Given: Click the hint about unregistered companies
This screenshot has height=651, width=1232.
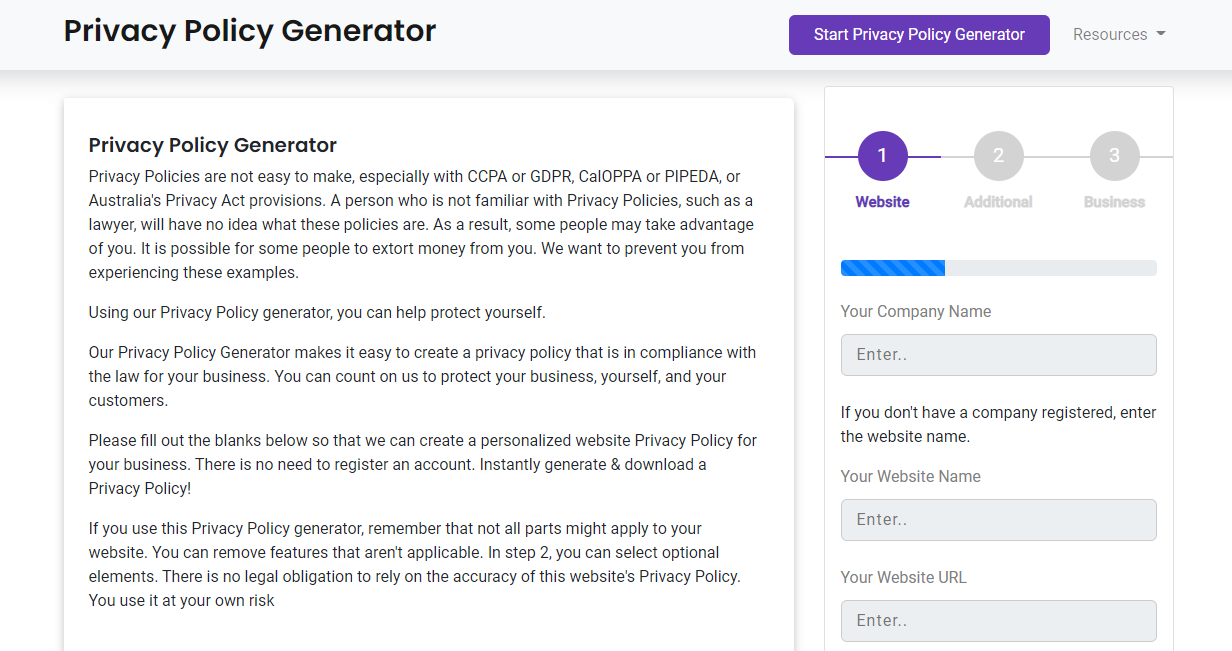Looking at the screenshot, I should click(998, 424).
